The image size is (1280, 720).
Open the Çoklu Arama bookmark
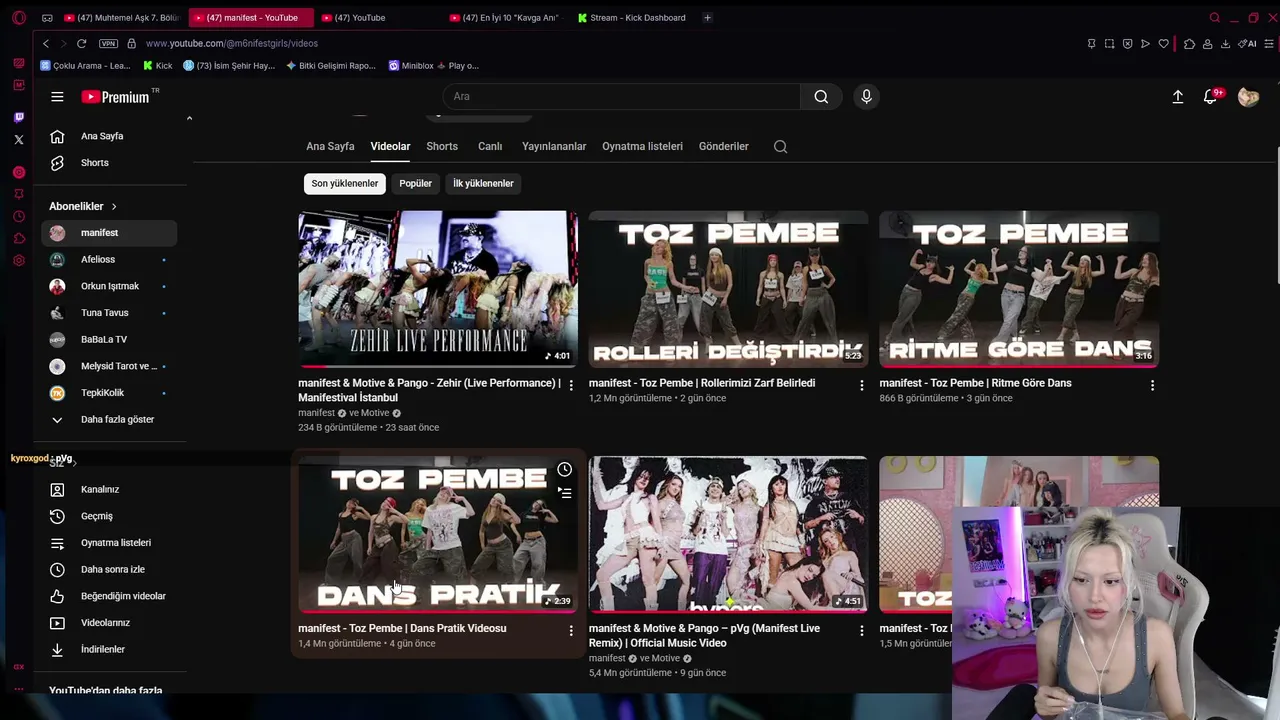pos(85,66)
